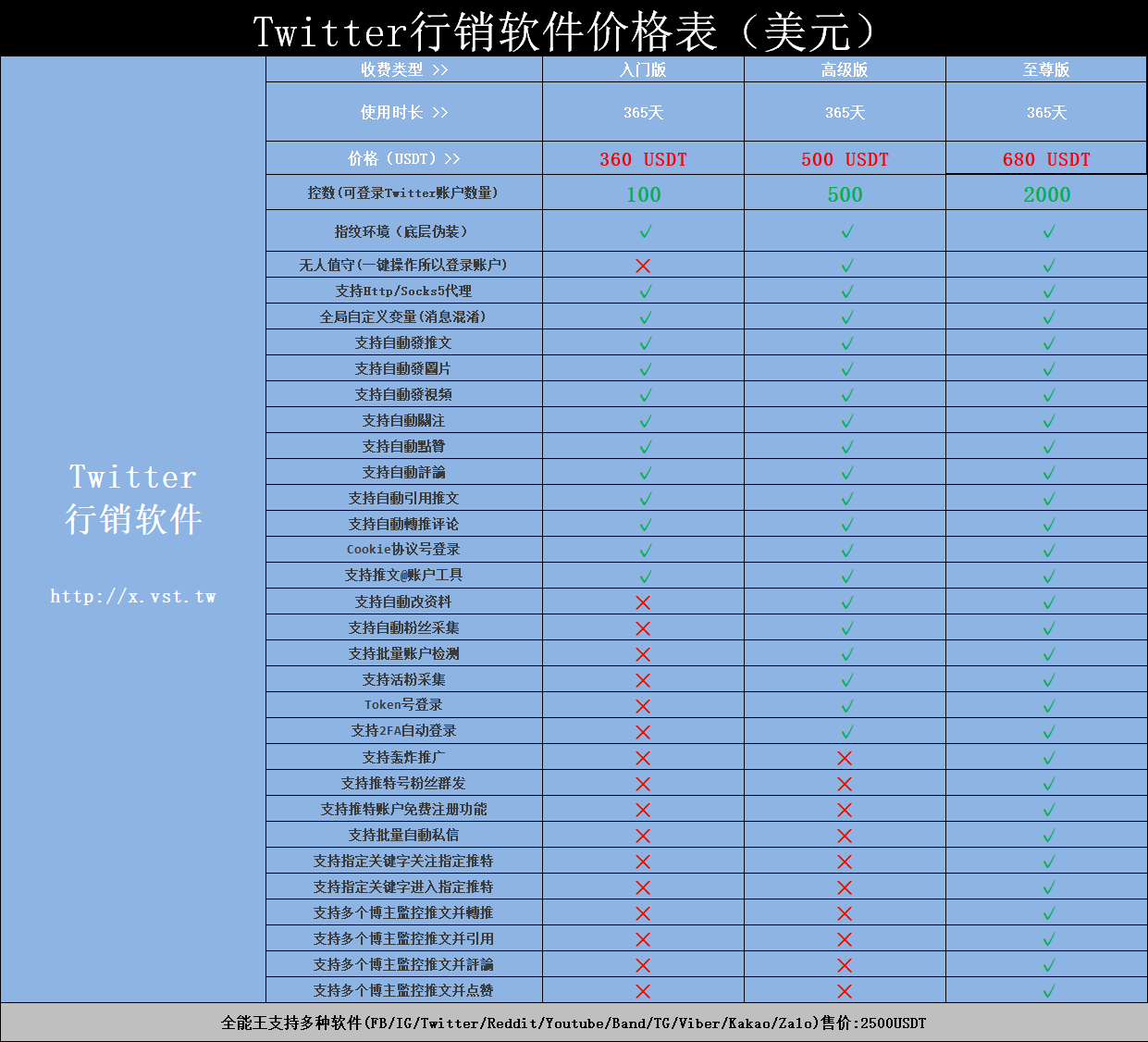Click the 支持Http/Socks5代理 label
This screenshot has height=1042, width=1148.
[x=403, y=291]
